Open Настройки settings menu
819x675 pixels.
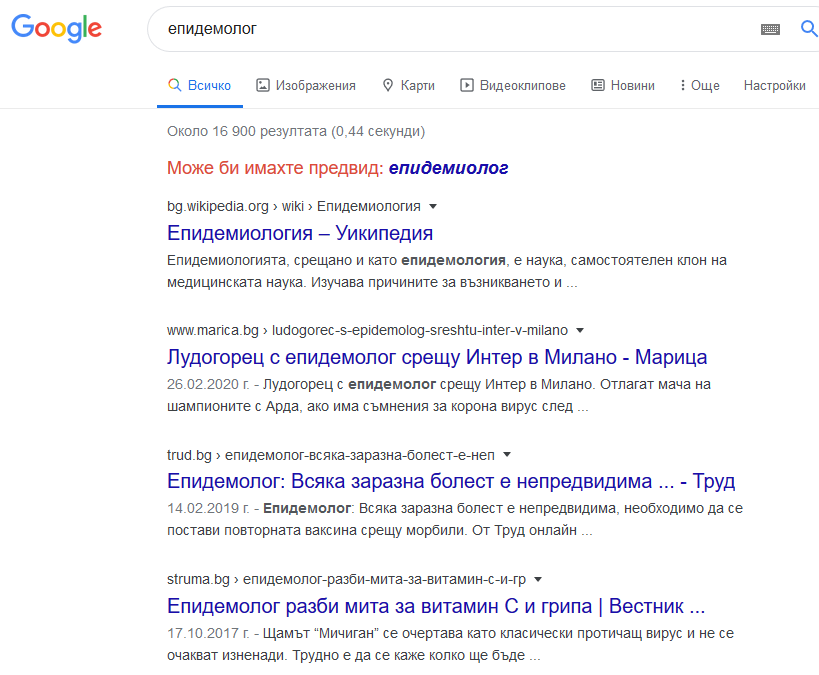click(x=774, y=86)
